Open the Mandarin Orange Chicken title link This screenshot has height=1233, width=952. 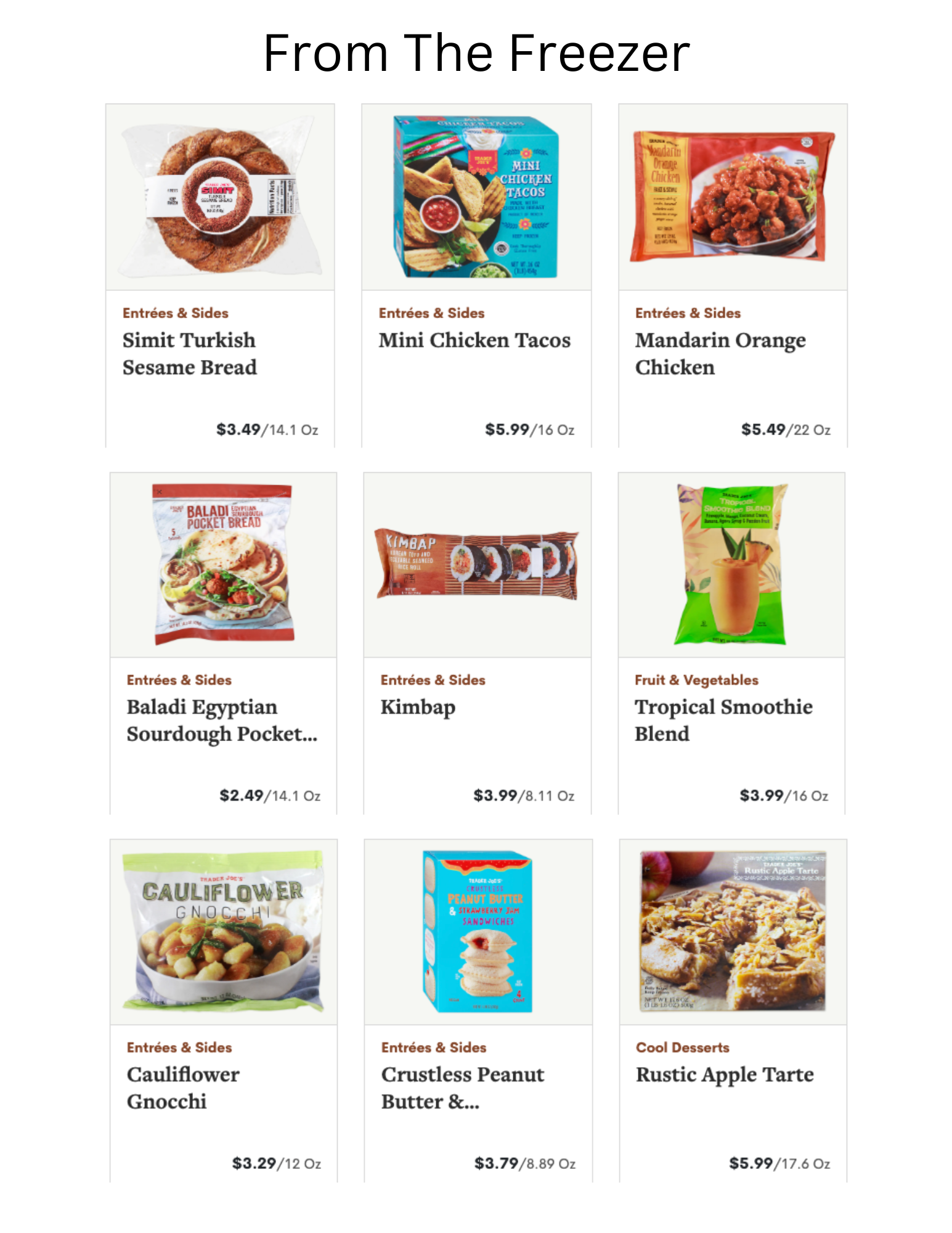tap(720, 354)
